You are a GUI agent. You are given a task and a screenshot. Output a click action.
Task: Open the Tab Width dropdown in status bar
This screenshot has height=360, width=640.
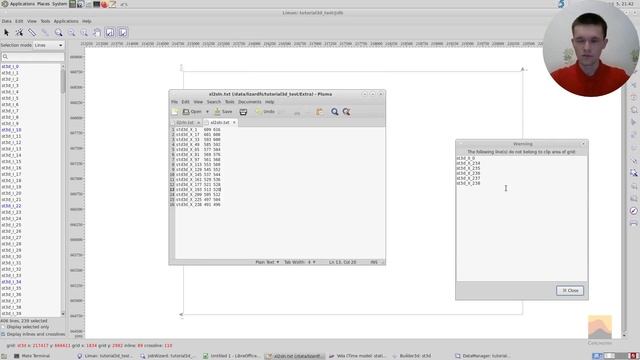(x=300, y=262)
